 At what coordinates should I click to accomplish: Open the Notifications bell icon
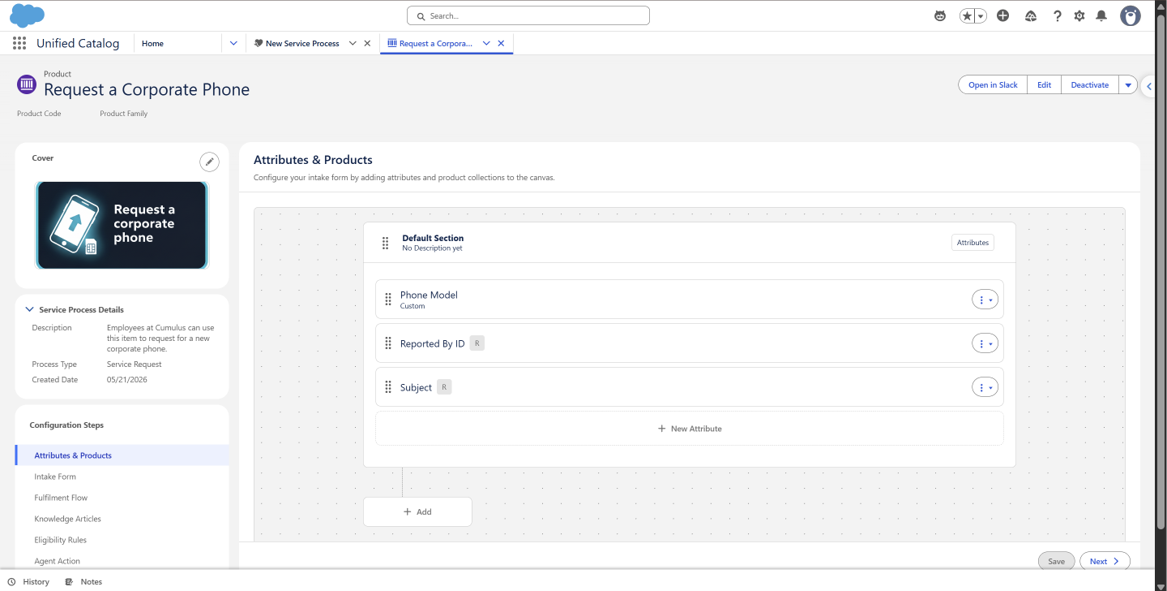(x=1102, y=16)
